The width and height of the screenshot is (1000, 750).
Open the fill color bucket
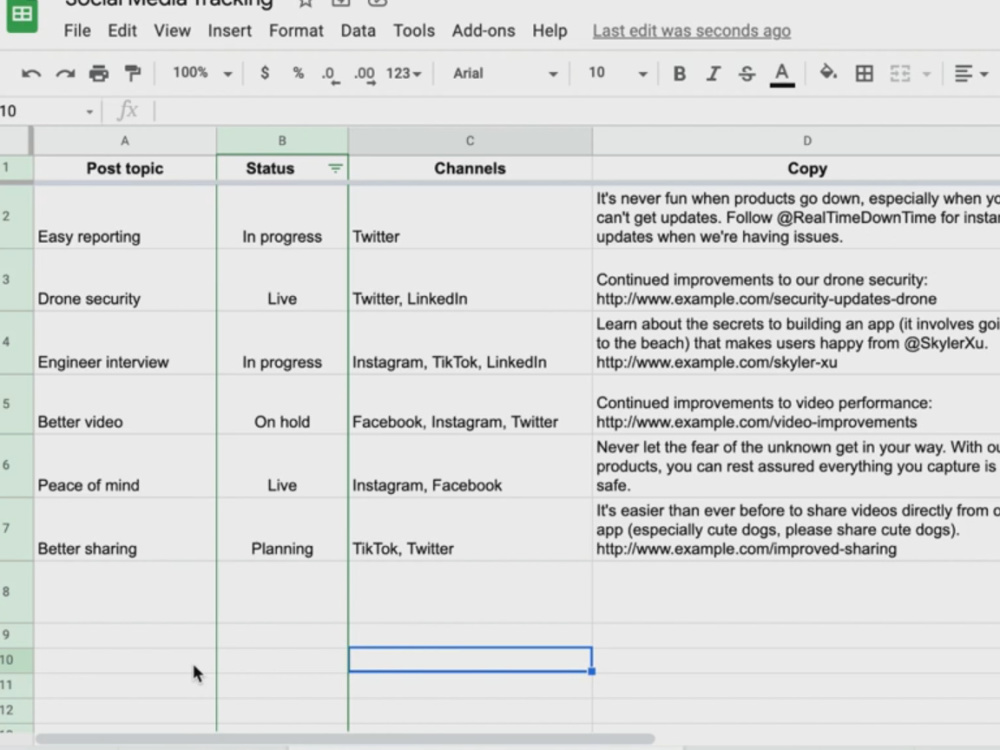[828, 73]
